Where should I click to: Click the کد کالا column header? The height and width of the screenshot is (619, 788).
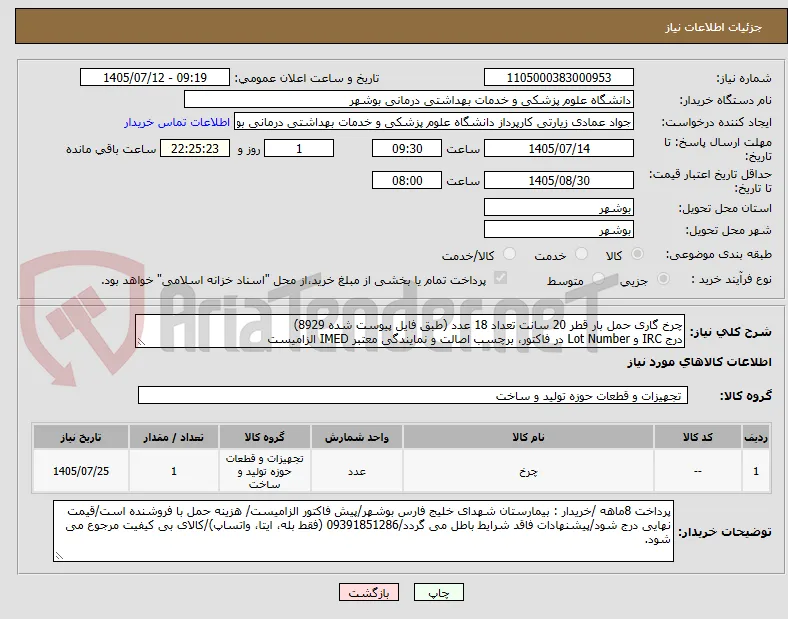point(698,437)
